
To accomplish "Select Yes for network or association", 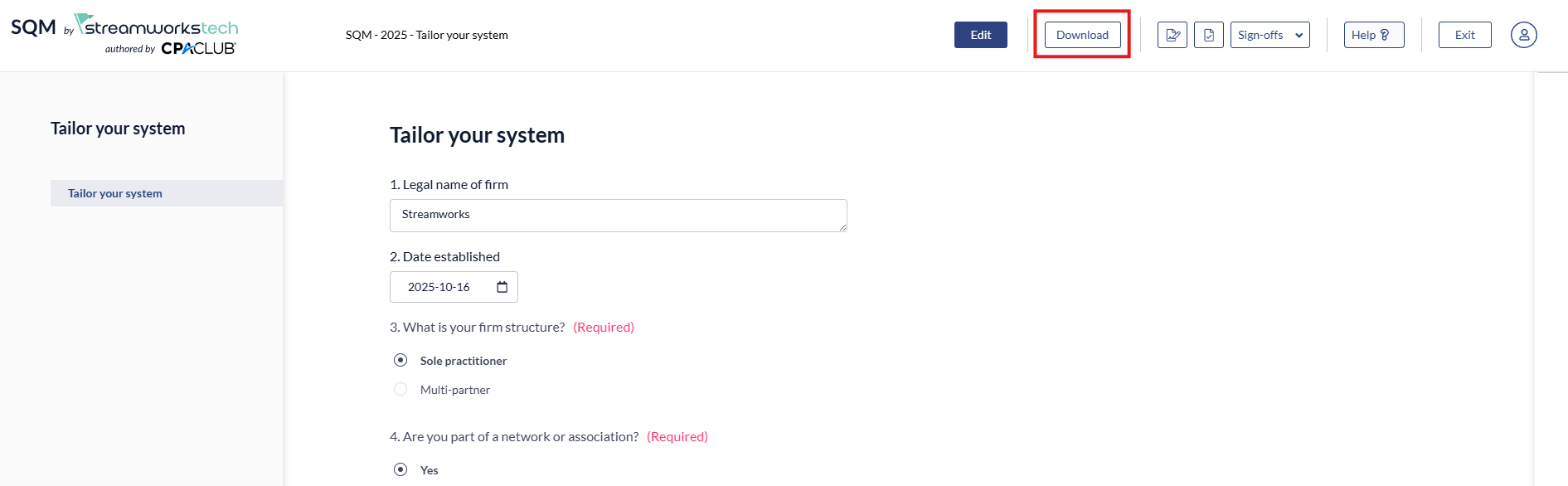I will (x=400, y=469).
